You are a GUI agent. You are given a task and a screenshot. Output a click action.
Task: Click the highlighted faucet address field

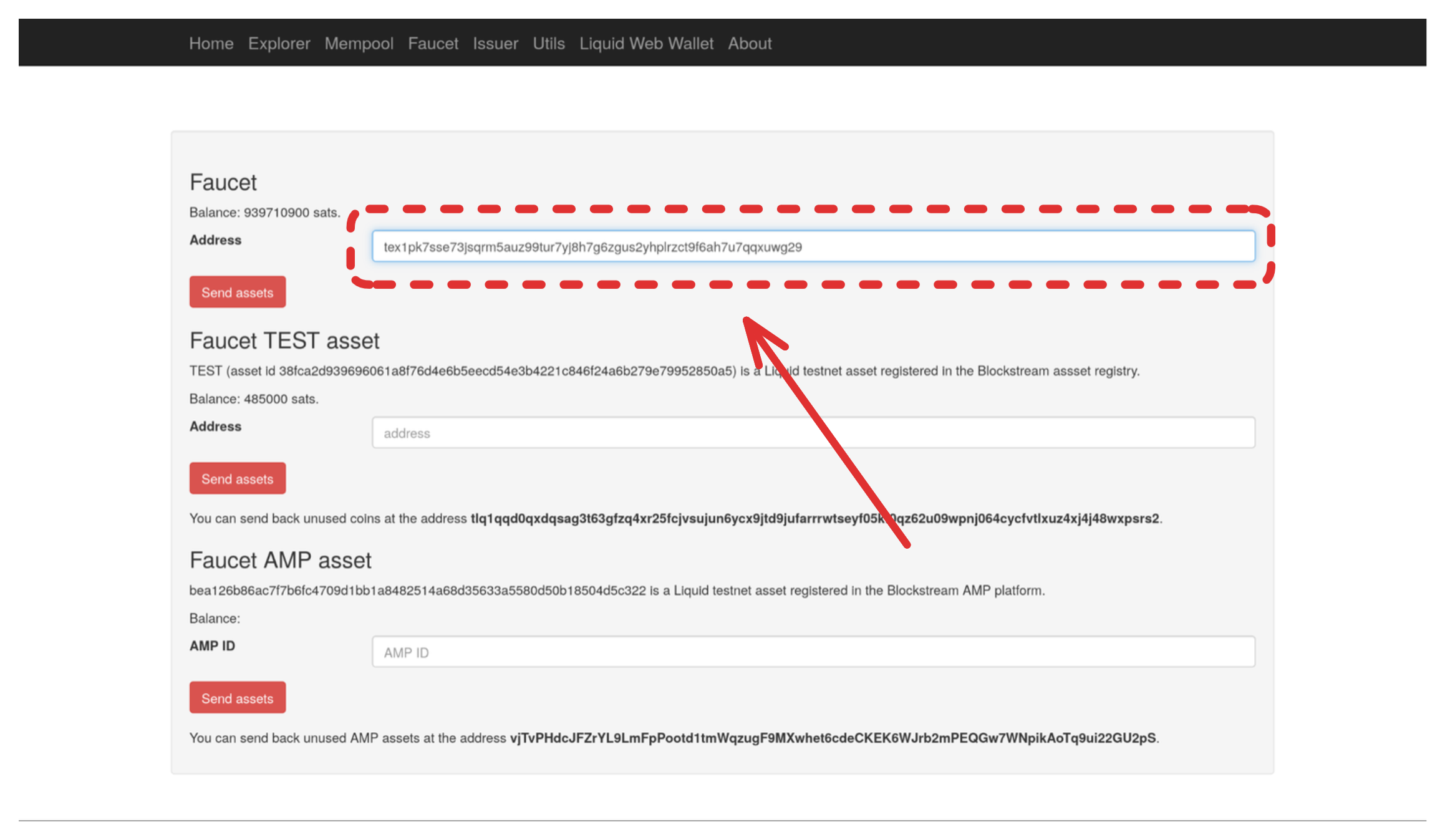(811, 247)
